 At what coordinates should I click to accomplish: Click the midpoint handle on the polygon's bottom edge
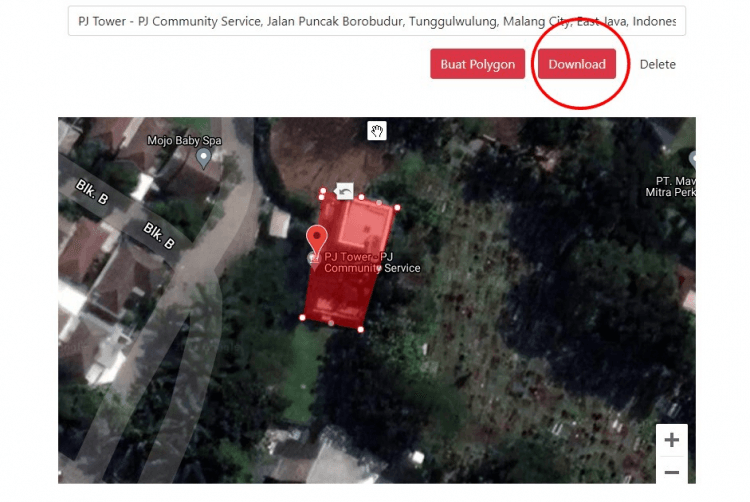(331, 323)
